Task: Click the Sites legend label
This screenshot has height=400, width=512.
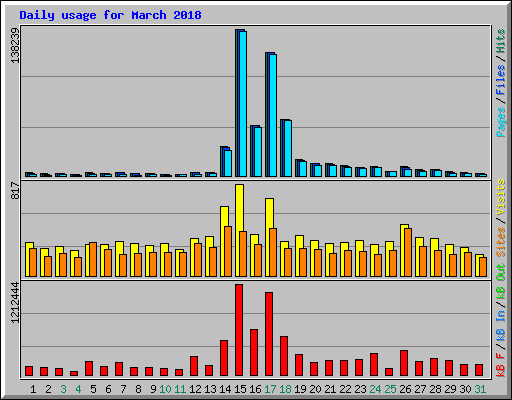Action: (501, 242)
